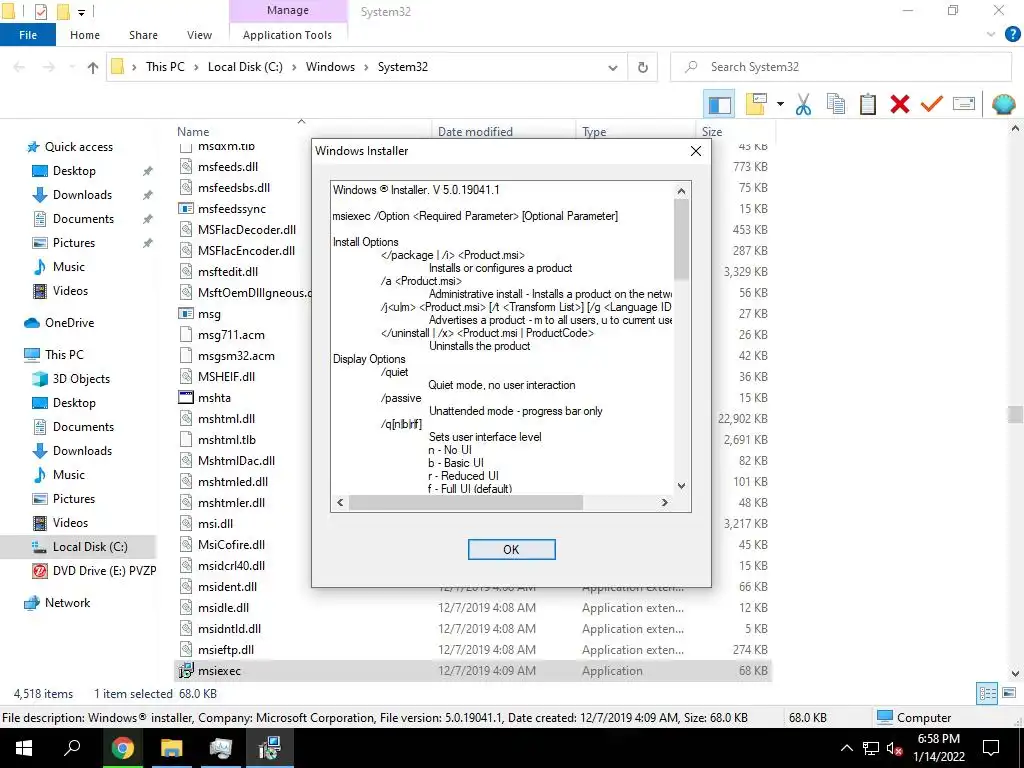Open the Application Tools tab
The width and height of the screenshot is (1024, 768).
(287, 35)
